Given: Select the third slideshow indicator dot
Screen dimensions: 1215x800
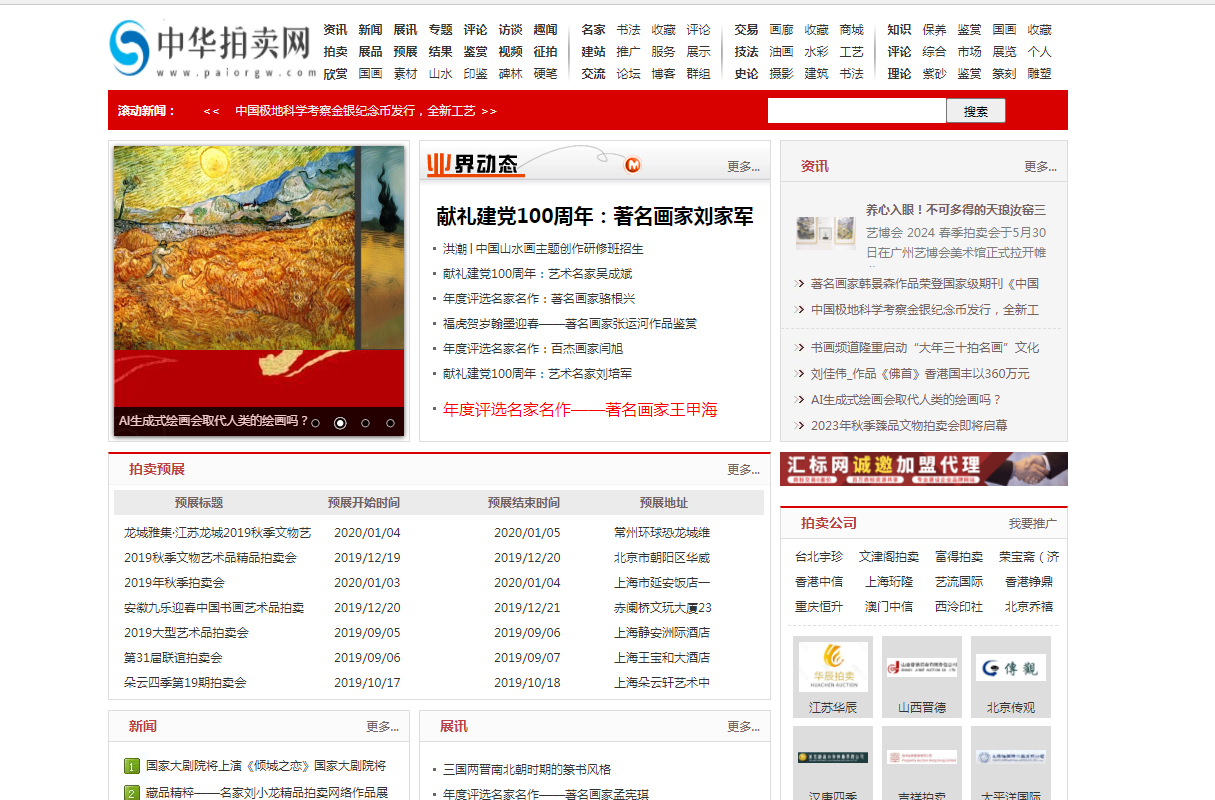Looking at the screenshot, I should [x=365, y=423].
